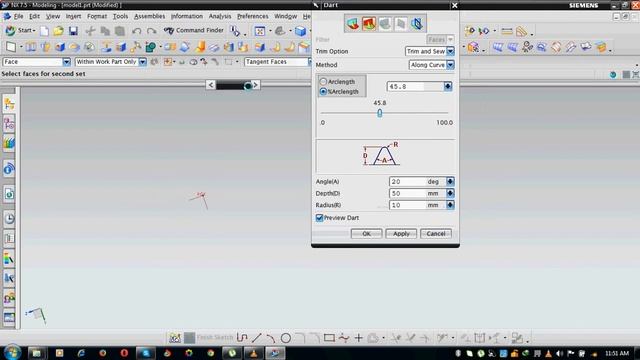The width and height of the screenshot is (640, 360).
Task: Click the Open folder icon
Action: pos(58,31)
